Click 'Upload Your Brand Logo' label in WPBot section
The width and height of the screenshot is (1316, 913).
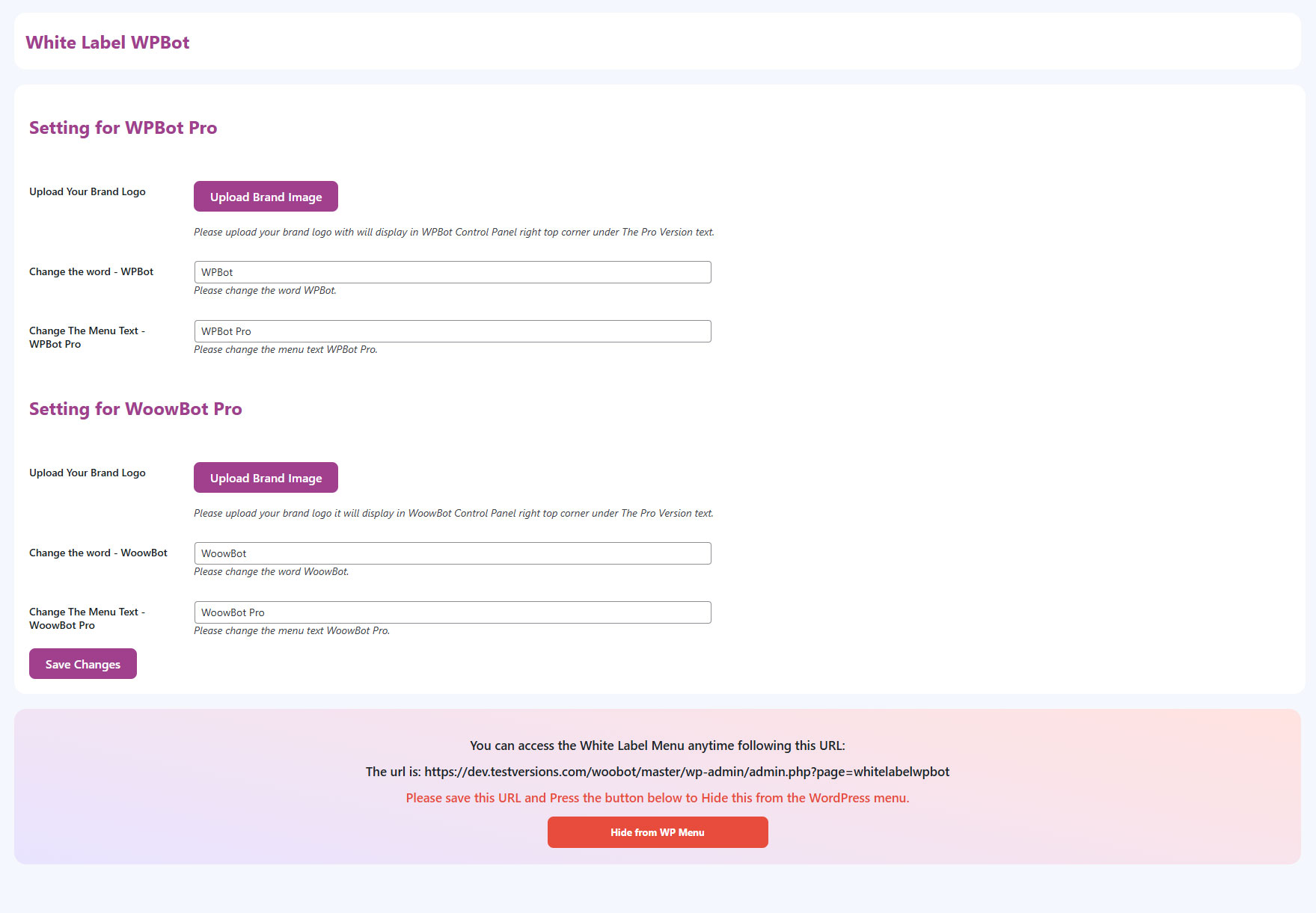click(x=88, y=192)
